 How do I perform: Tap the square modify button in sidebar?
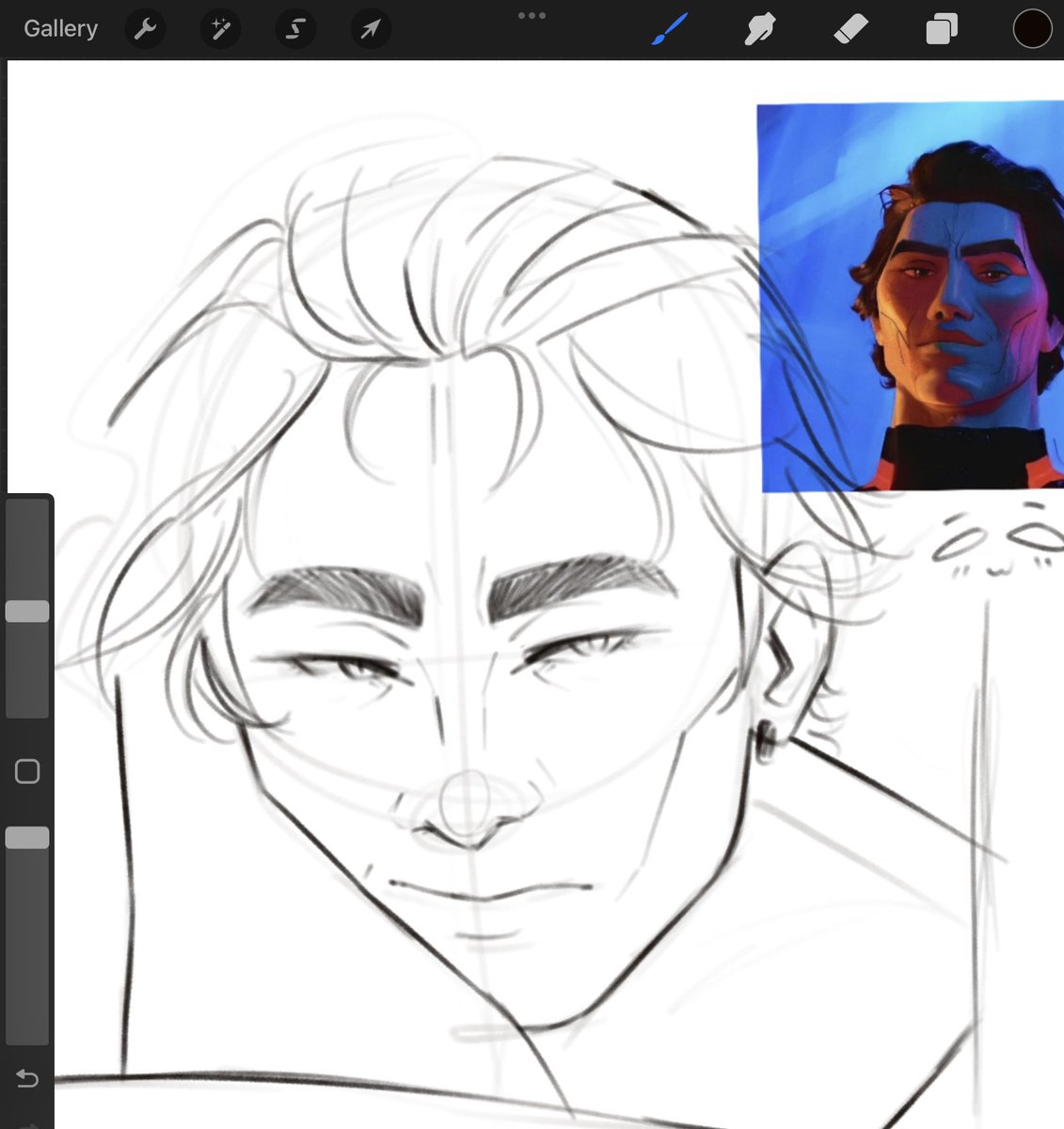click(x=27, y=772)
